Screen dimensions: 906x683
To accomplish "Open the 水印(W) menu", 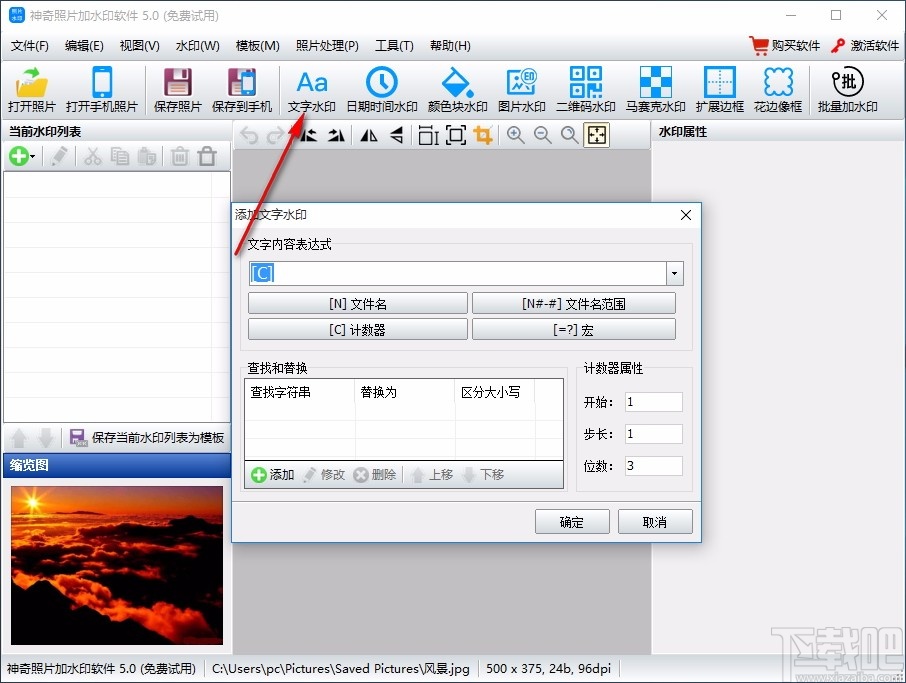I will (198, 46).
